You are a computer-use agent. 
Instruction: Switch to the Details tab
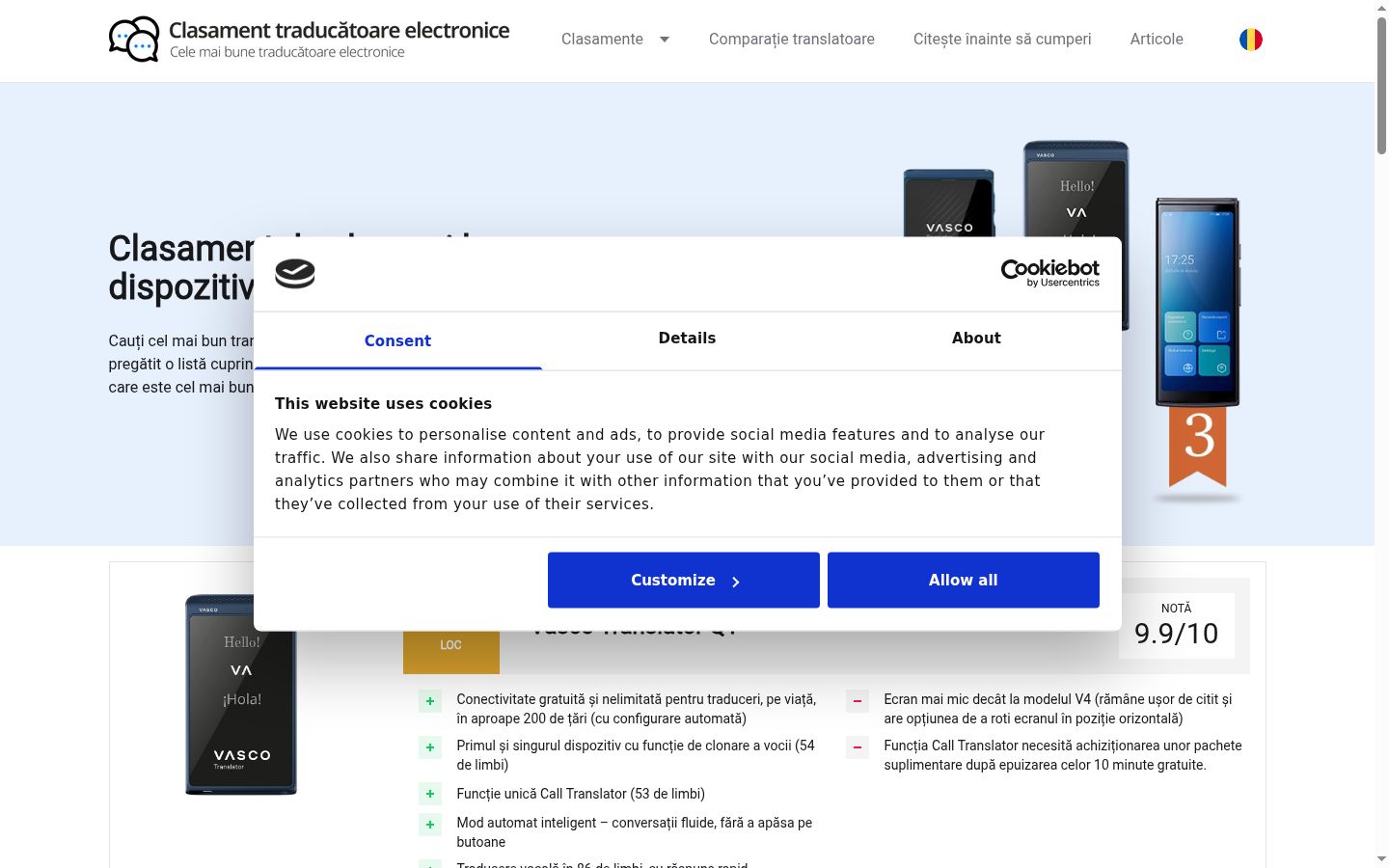coord(687,339)
